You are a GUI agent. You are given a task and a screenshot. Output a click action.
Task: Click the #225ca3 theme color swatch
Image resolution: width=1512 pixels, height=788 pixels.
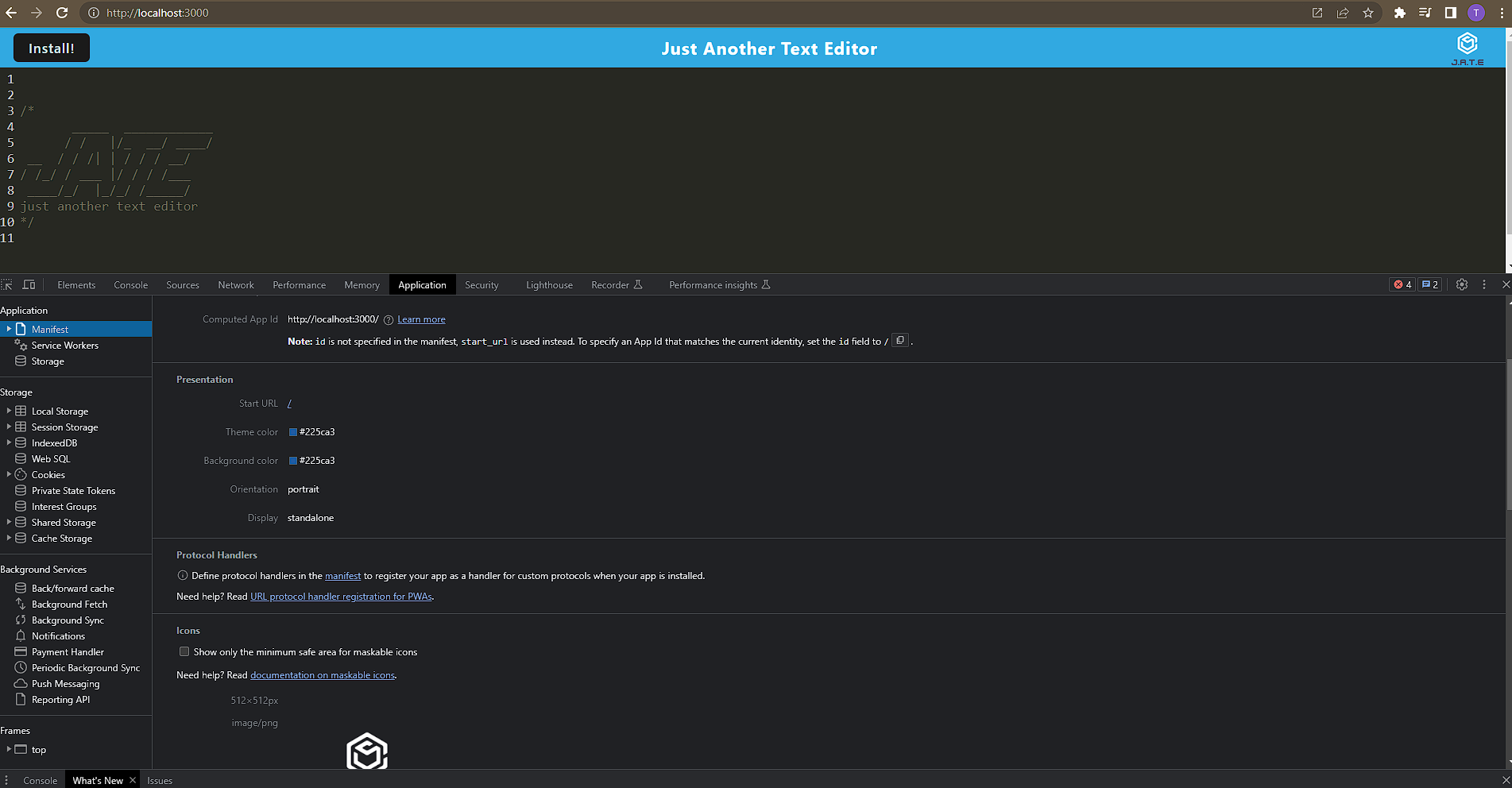[292, 431]
